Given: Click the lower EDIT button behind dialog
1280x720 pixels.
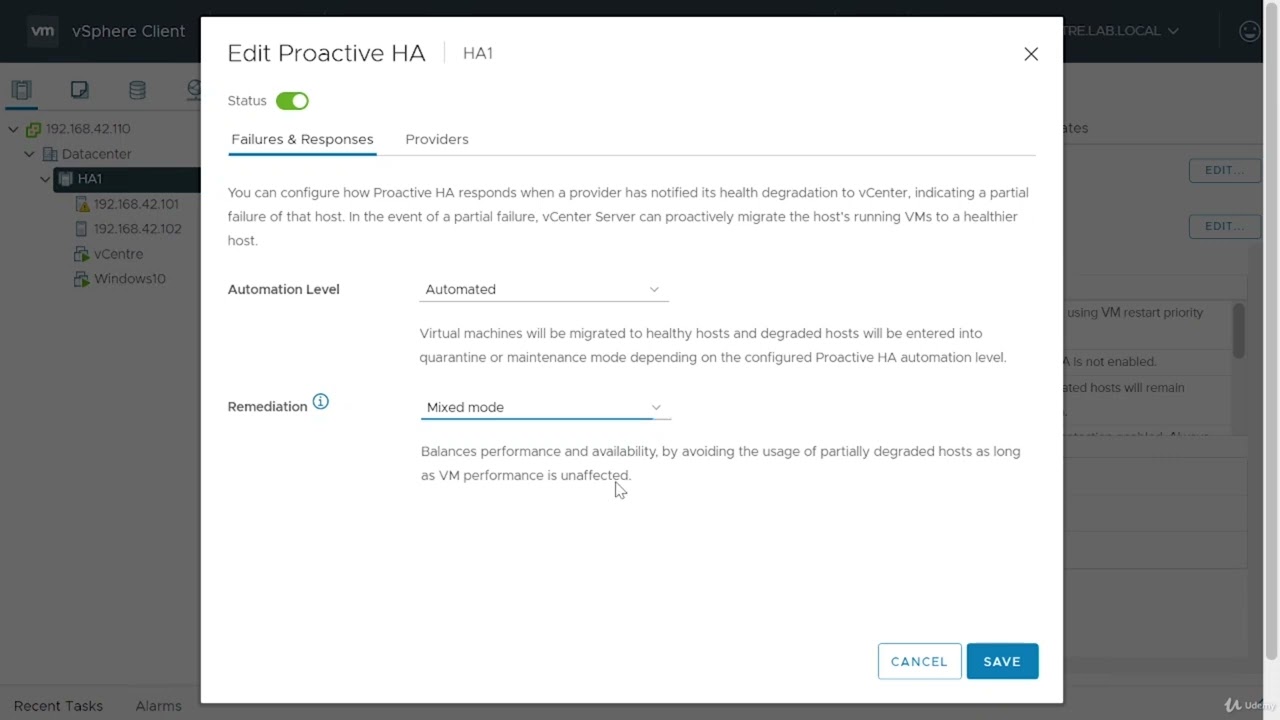Looking at the screenshot, I should pos(1224,226).
